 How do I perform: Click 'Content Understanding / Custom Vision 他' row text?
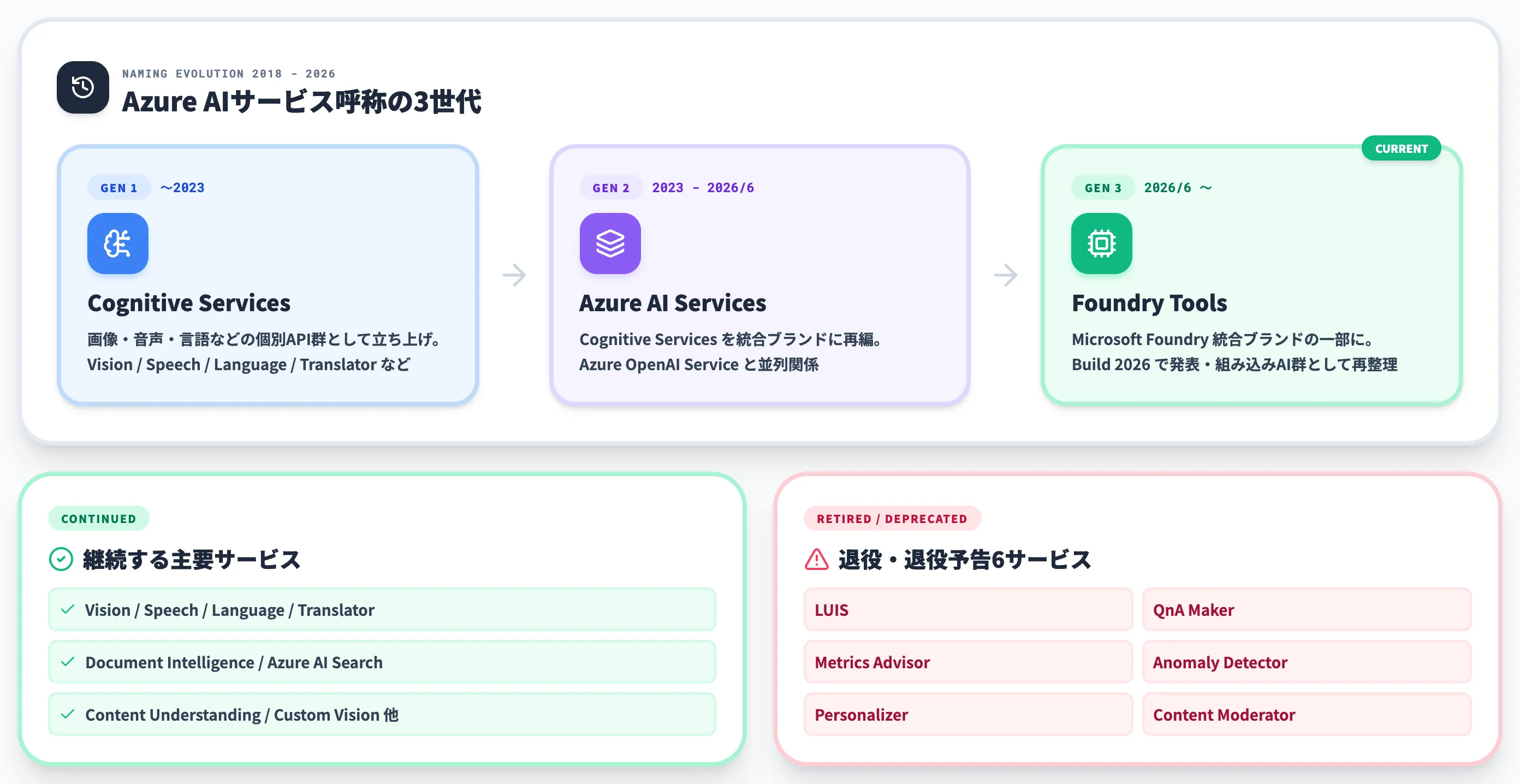click(x=242, y=715)
